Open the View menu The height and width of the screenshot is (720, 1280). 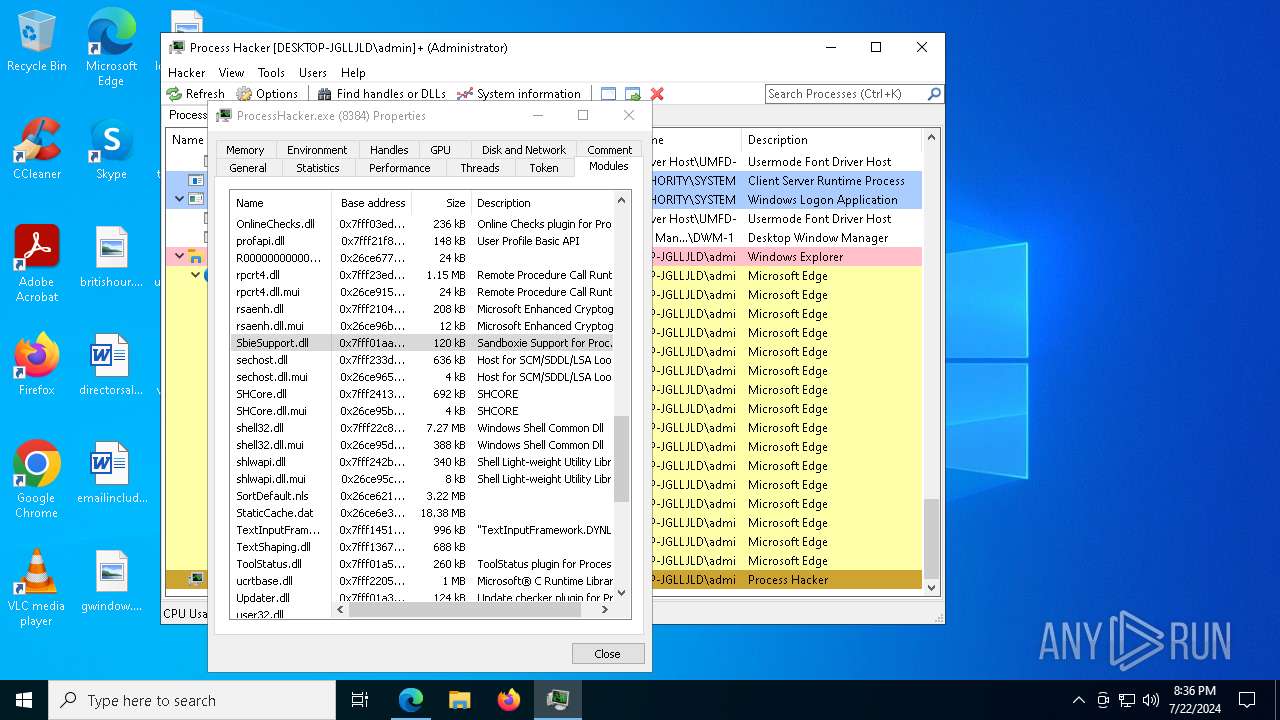tap(231, 73)
